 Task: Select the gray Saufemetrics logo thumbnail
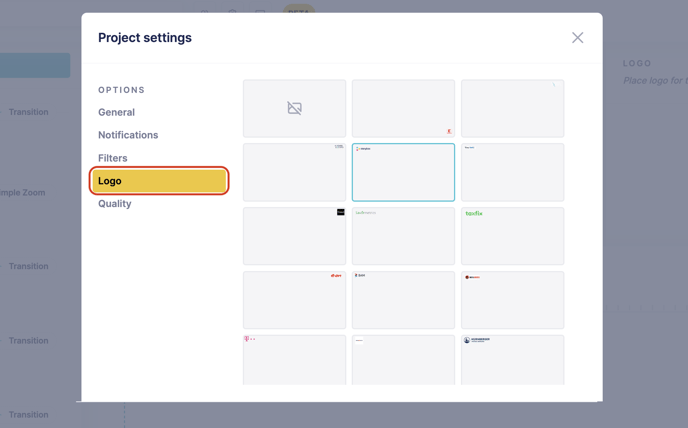pyautogui.click(x=403, y=236)
